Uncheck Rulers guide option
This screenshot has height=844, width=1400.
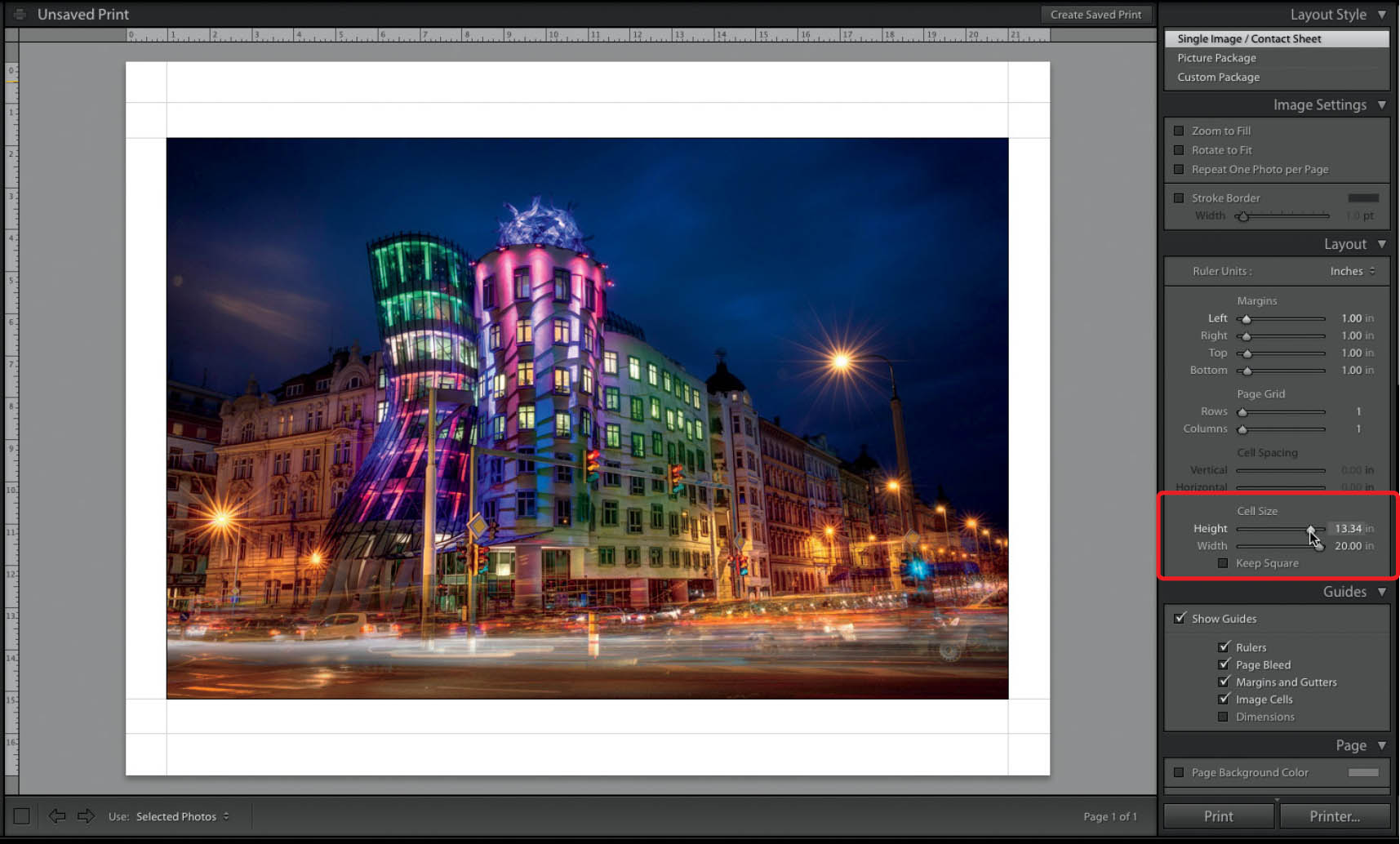pyautogui.click(x=1224, y=646)
